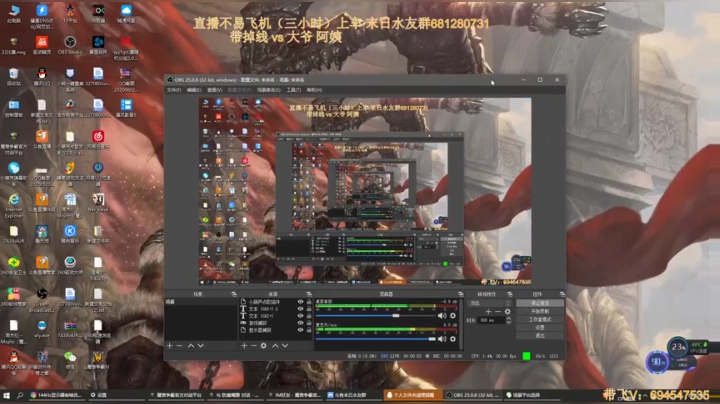Click 退出 exit button in Controls

pyautogui.click(x=540, y=336)
